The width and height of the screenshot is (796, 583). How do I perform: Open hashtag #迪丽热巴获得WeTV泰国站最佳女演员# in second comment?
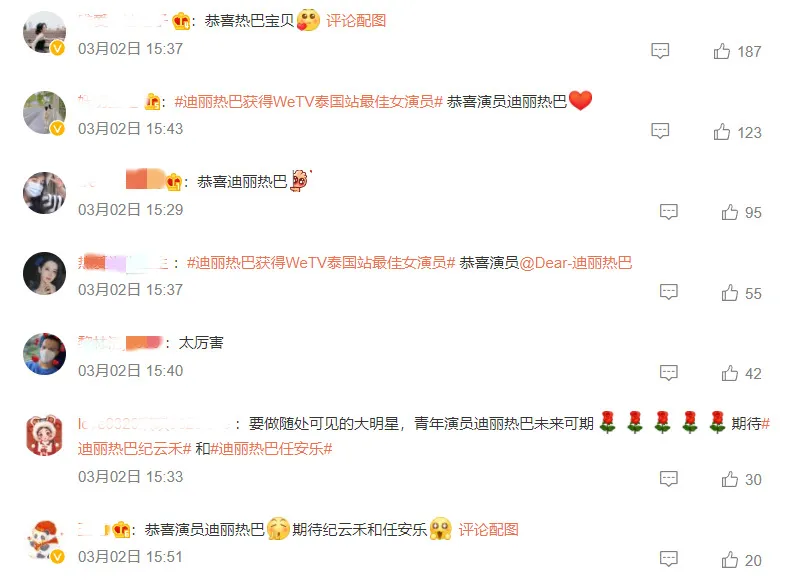click(x=309, y=102)
